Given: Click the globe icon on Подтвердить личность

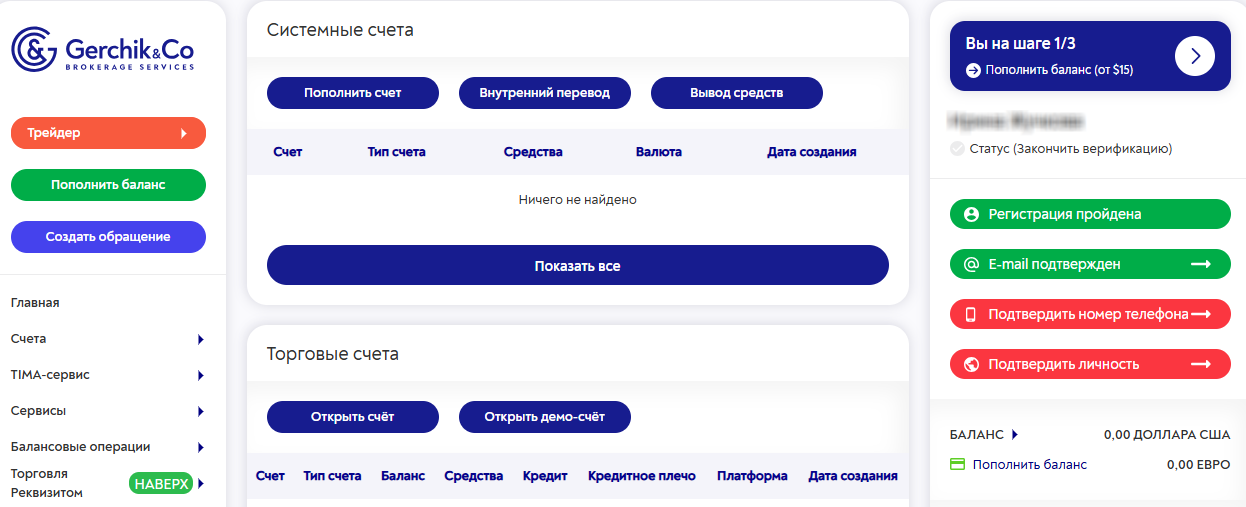Looking at the screenshot, I should [970, 364].
